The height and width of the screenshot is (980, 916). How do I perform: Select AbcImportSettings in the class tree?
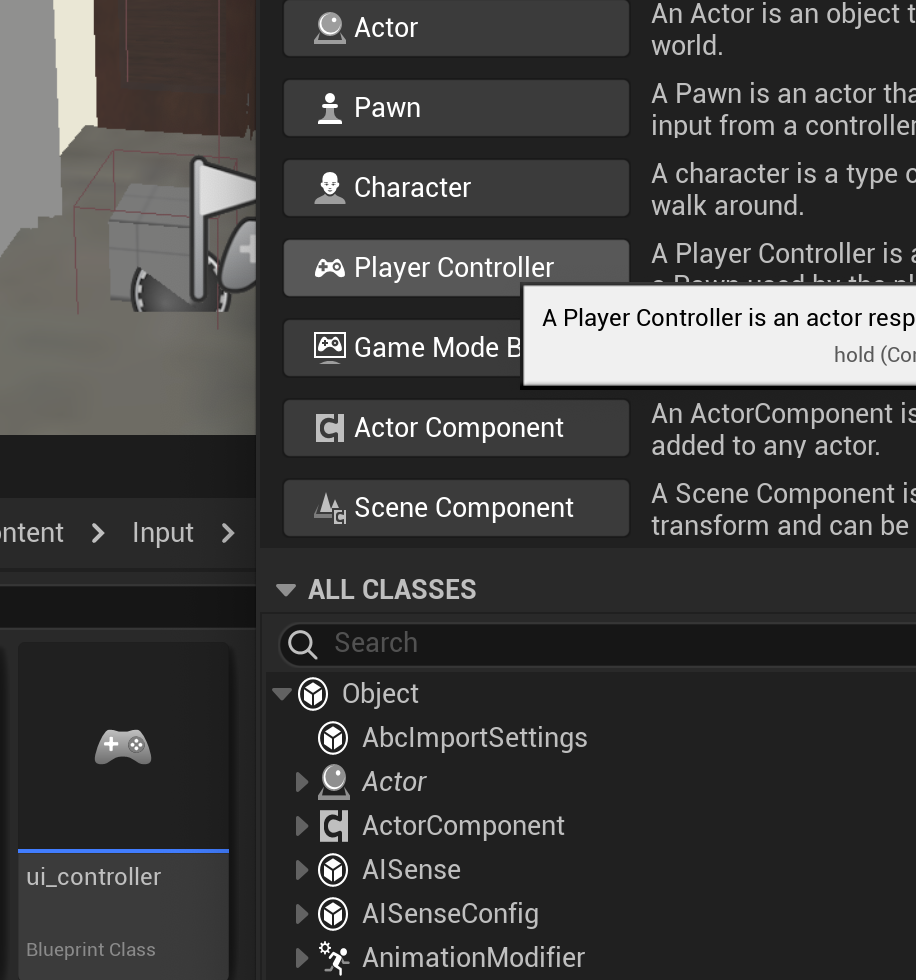click(x=474, y=738)
